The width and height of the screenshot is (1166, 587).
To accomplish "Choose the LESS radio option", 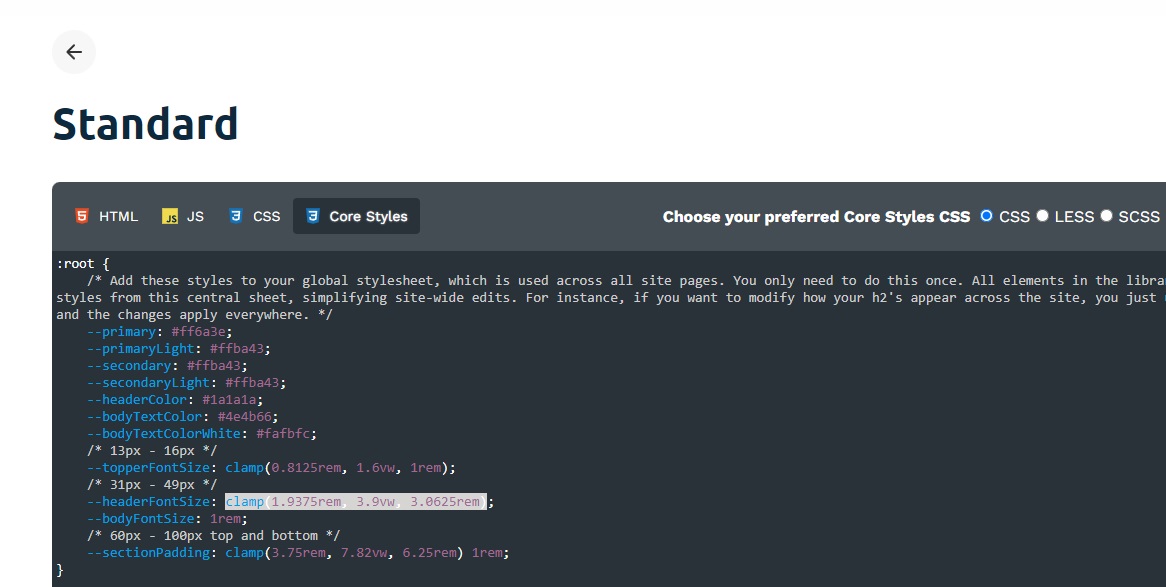I will click(1043, 216).
